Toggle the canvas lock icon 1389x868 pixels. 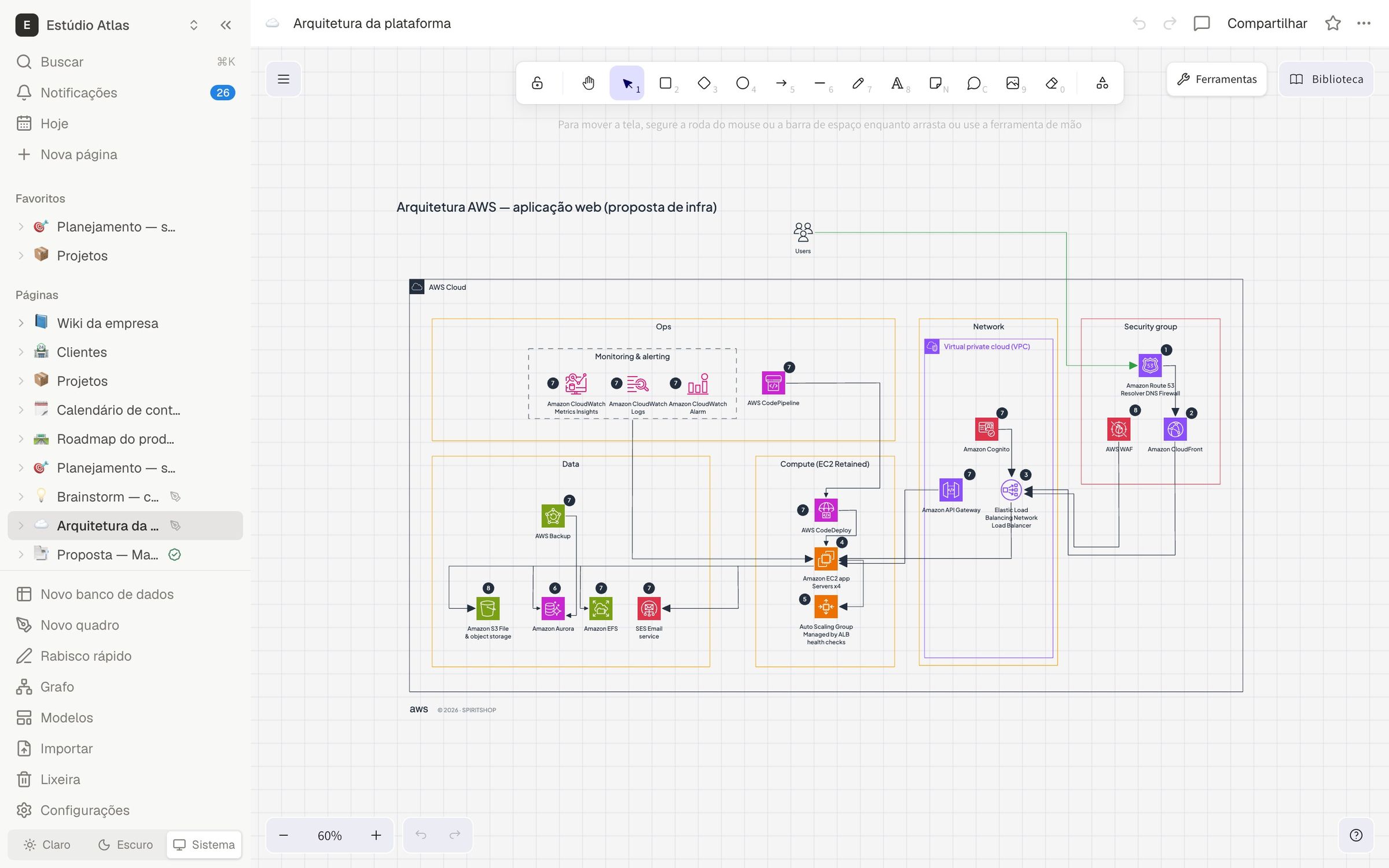(x=537, y=83)
